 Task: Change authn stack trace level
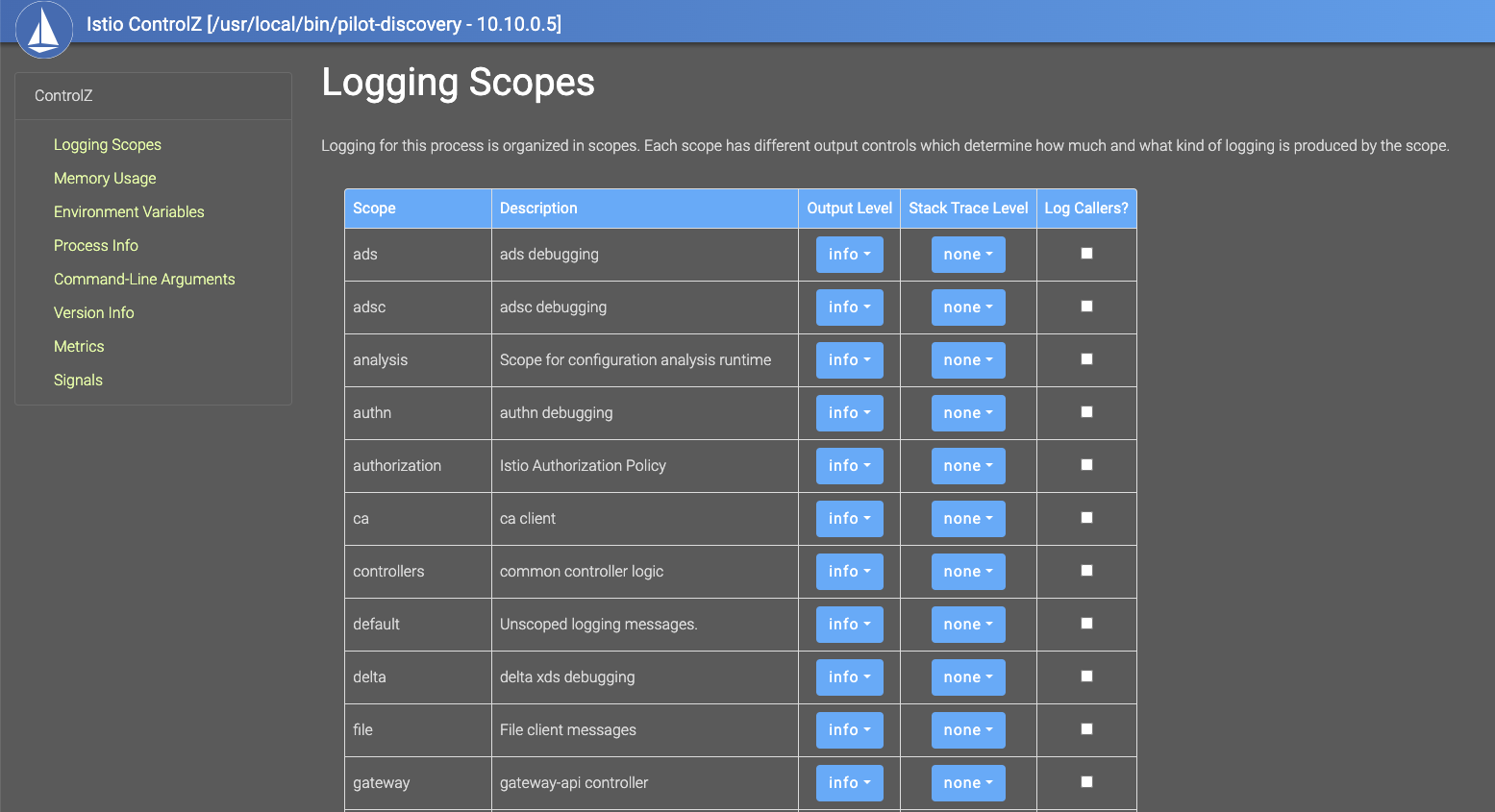pyautogui.click(x=968, y=413)
